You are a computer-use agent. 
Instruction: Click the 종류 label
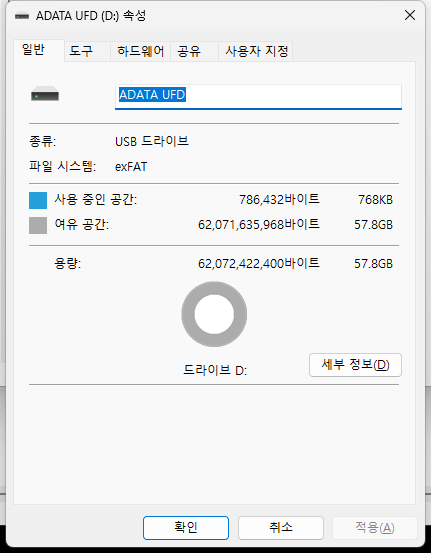tap(42, 141)
